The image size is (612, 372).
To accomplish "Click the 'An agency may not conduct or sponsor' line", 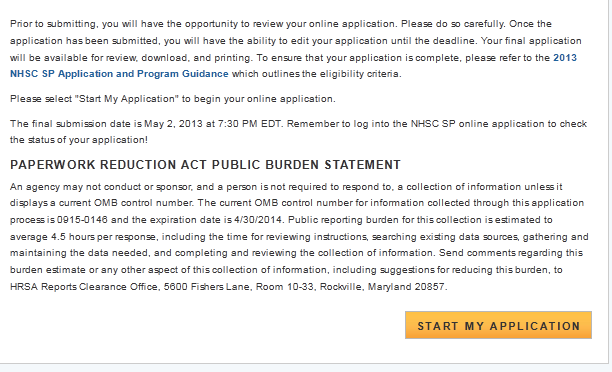I will 286,187.
